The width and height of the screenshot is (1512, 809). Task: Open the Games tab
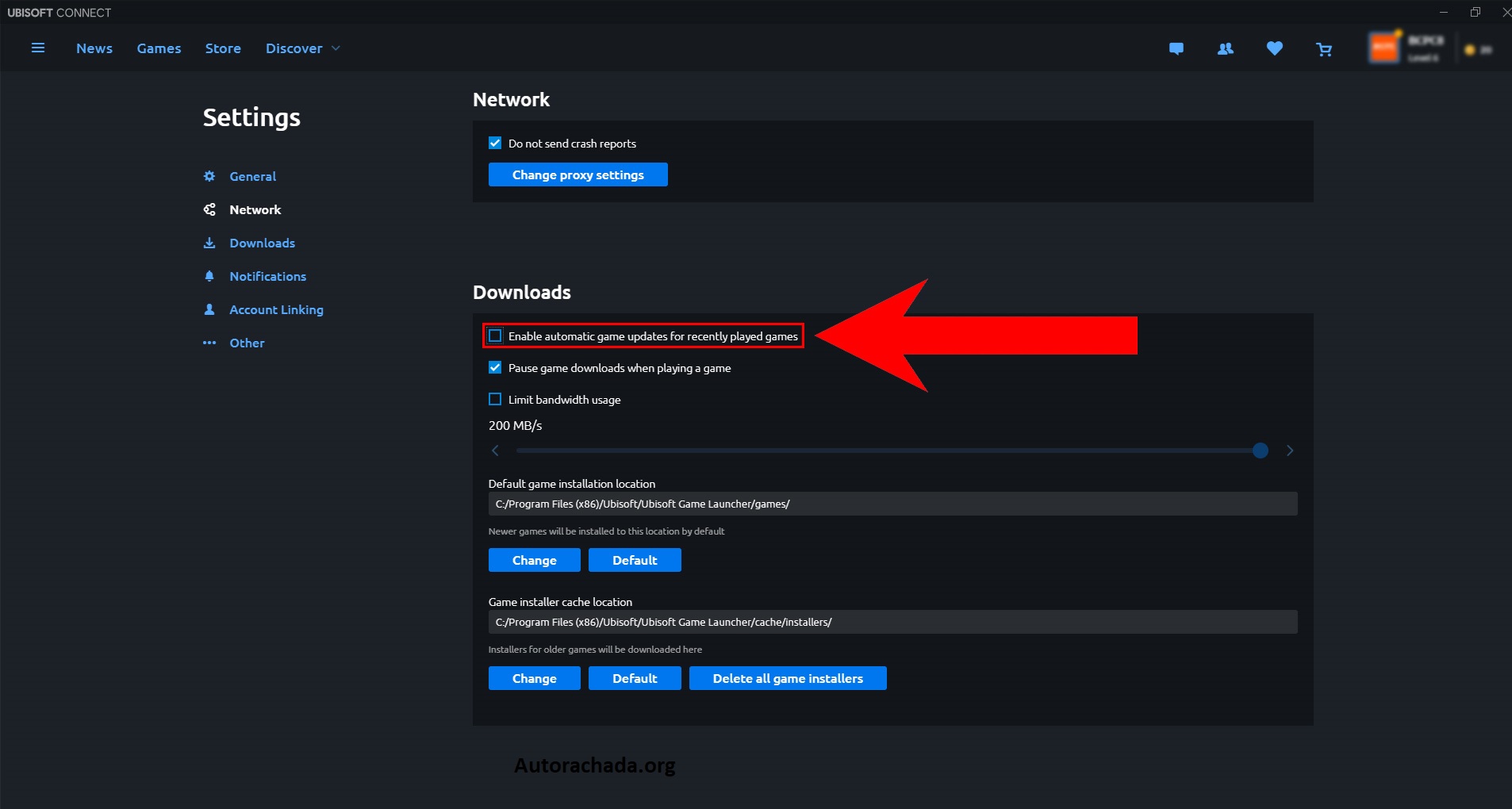click(x=159, y=48)
